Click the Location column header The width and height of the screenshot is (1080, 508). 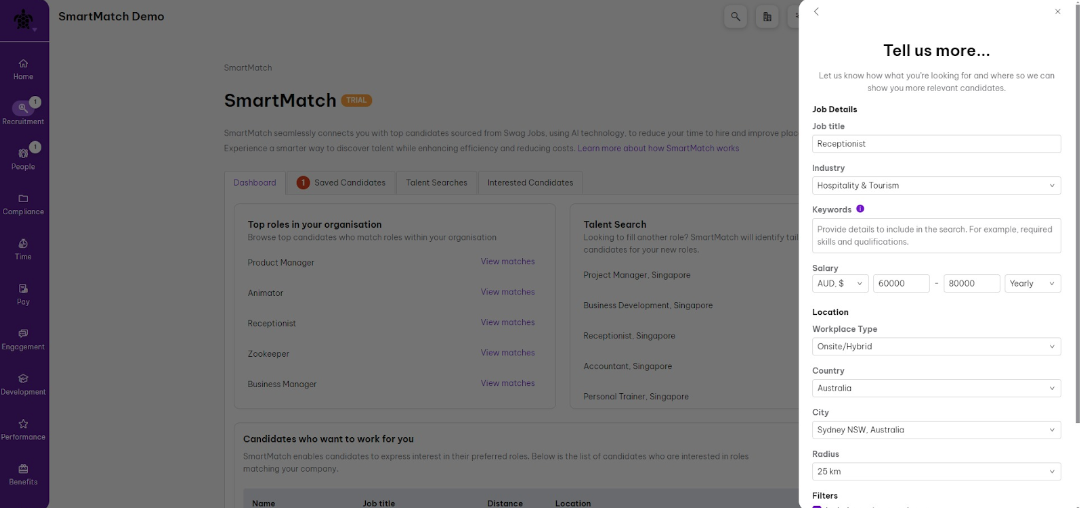pyautogui.click(x=573, y=503)
